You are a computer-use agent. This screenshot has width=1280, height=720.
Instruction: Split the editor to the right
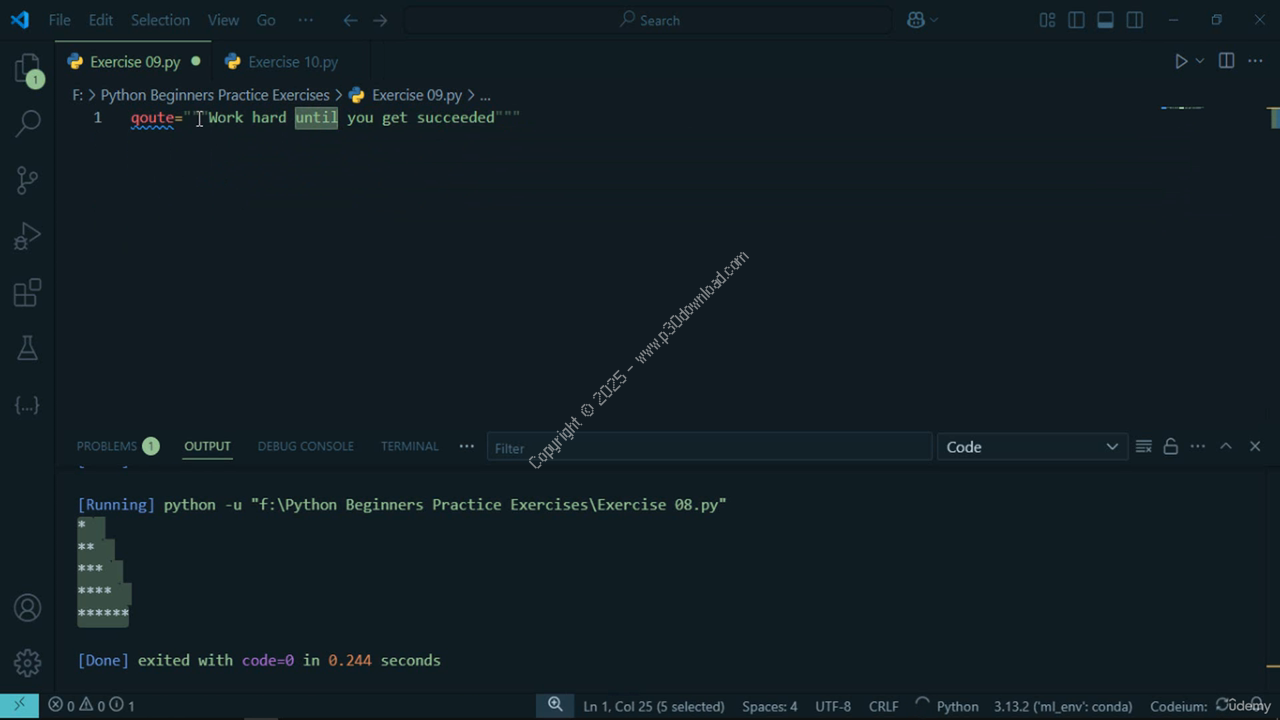coord(1226,61)
